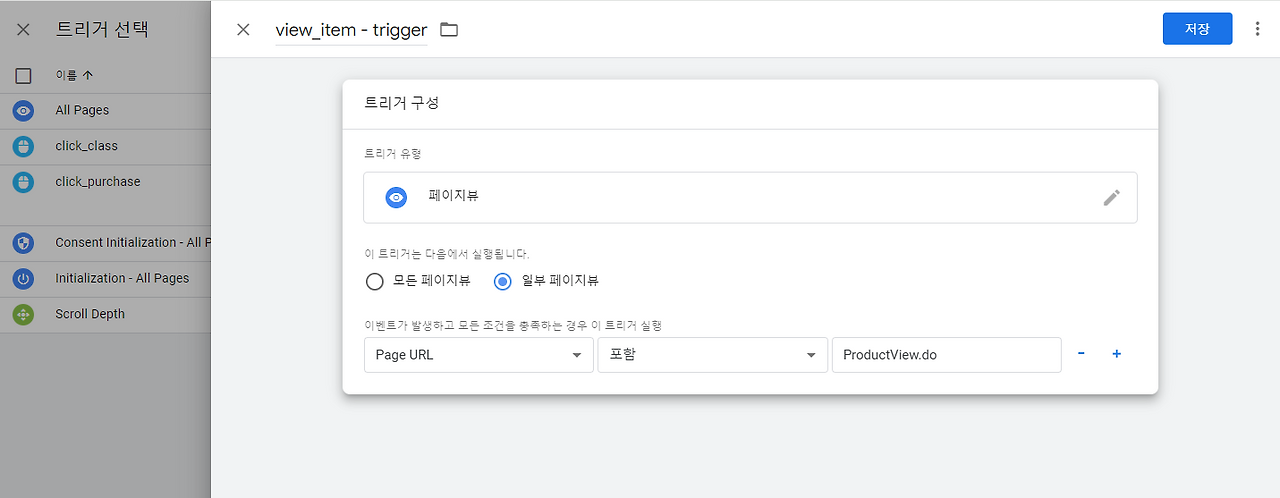This screenshot has width=1280, height=498.
Task: Select the All Pages trigger row
Action: click(105, 111)
